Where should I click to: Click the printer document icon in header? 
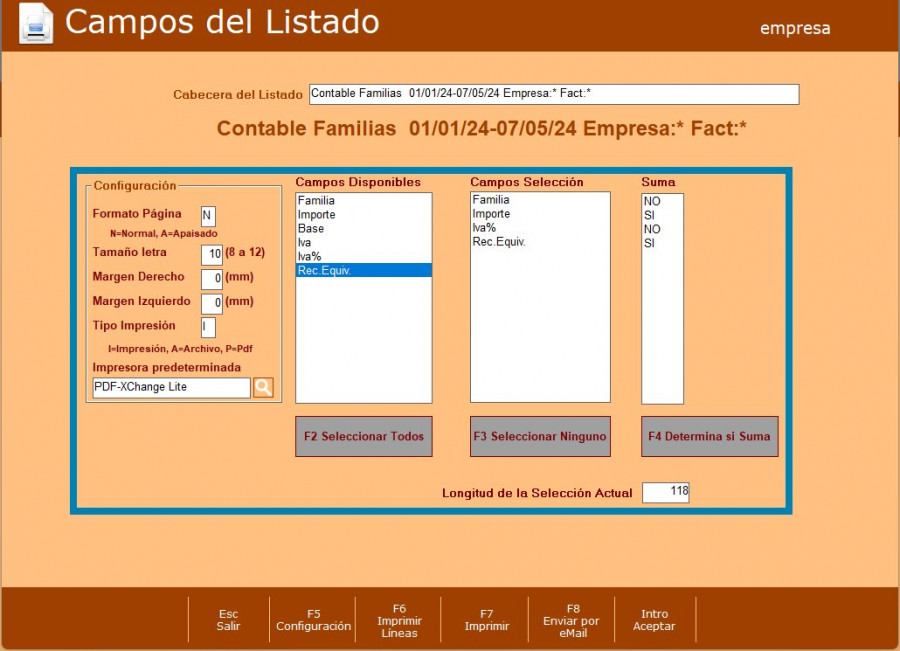click(x=36, y=24)
